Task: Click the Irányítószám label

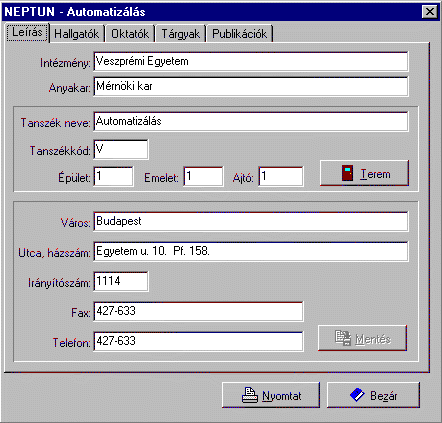Action: tap(59, 283)
